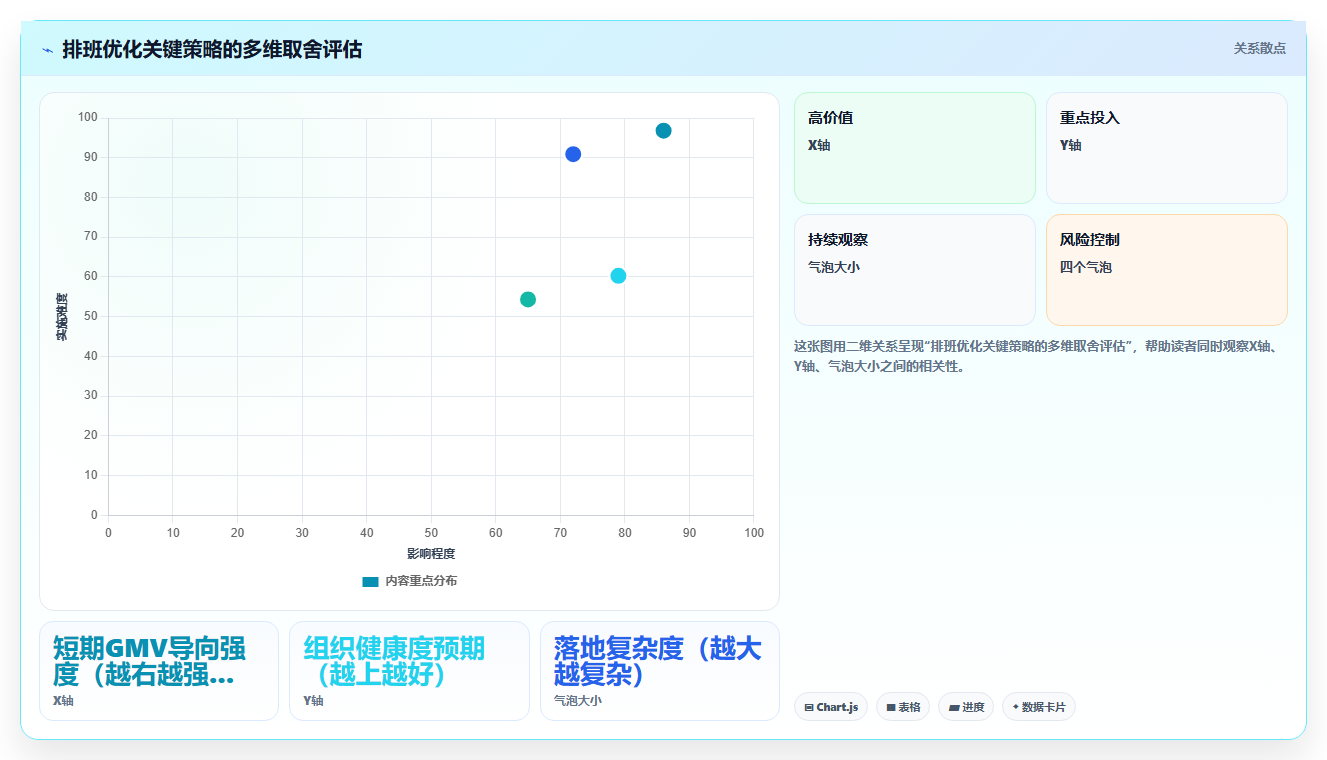Click the star icon in 数据卡片 tag
This screenshot has height=760, width=1327.
[x=1015, y=707]
